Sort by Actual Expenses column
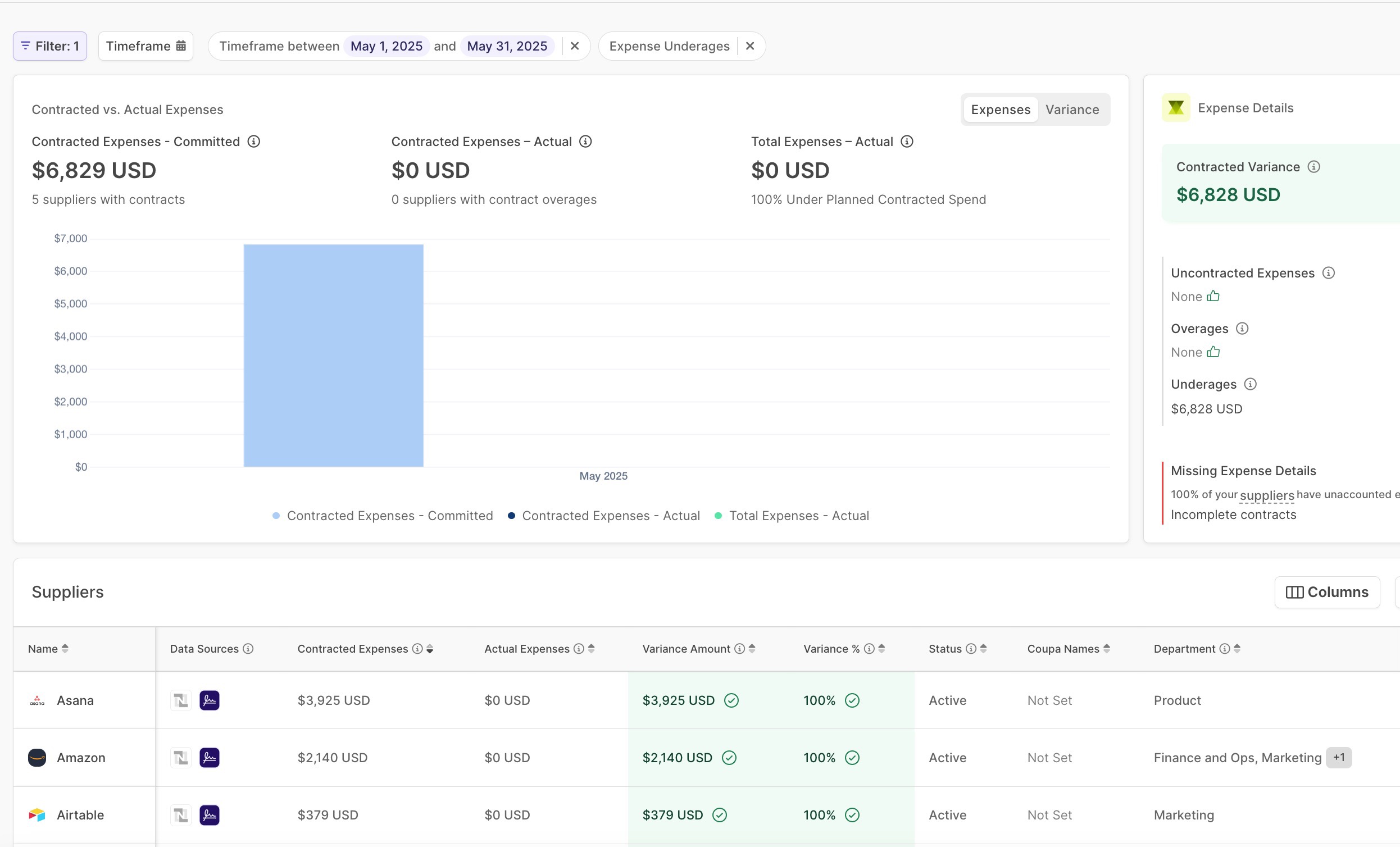Image resolution: width=1400 pixels, height=847 pixels. pyautogui.click(x=591, y=649)
